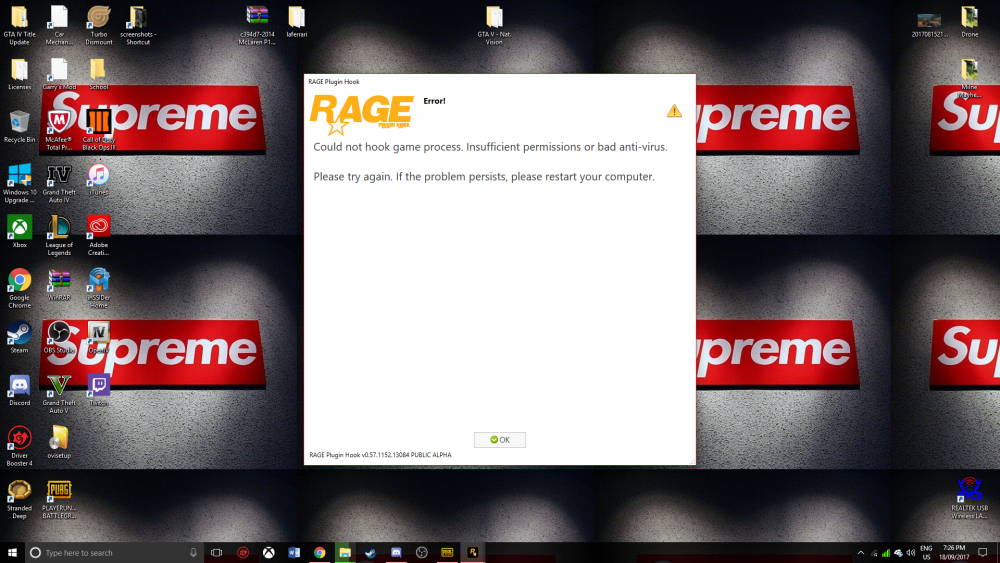This screenshot has height=563, width=1000.
Task: Open the Windows Start menu
Action: (12, 552)
